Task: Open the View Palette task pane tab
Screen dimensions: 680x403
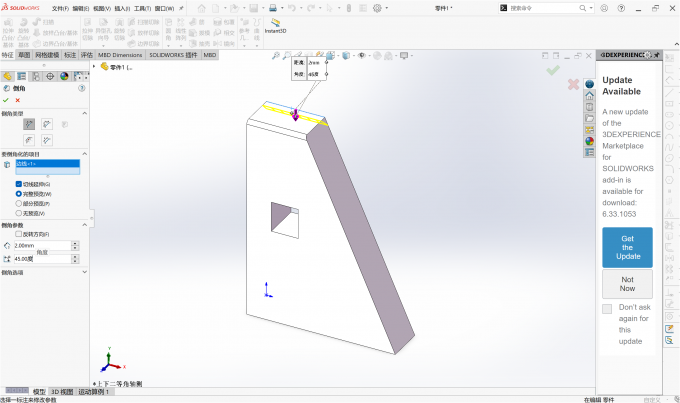Action: click(589, 129)
